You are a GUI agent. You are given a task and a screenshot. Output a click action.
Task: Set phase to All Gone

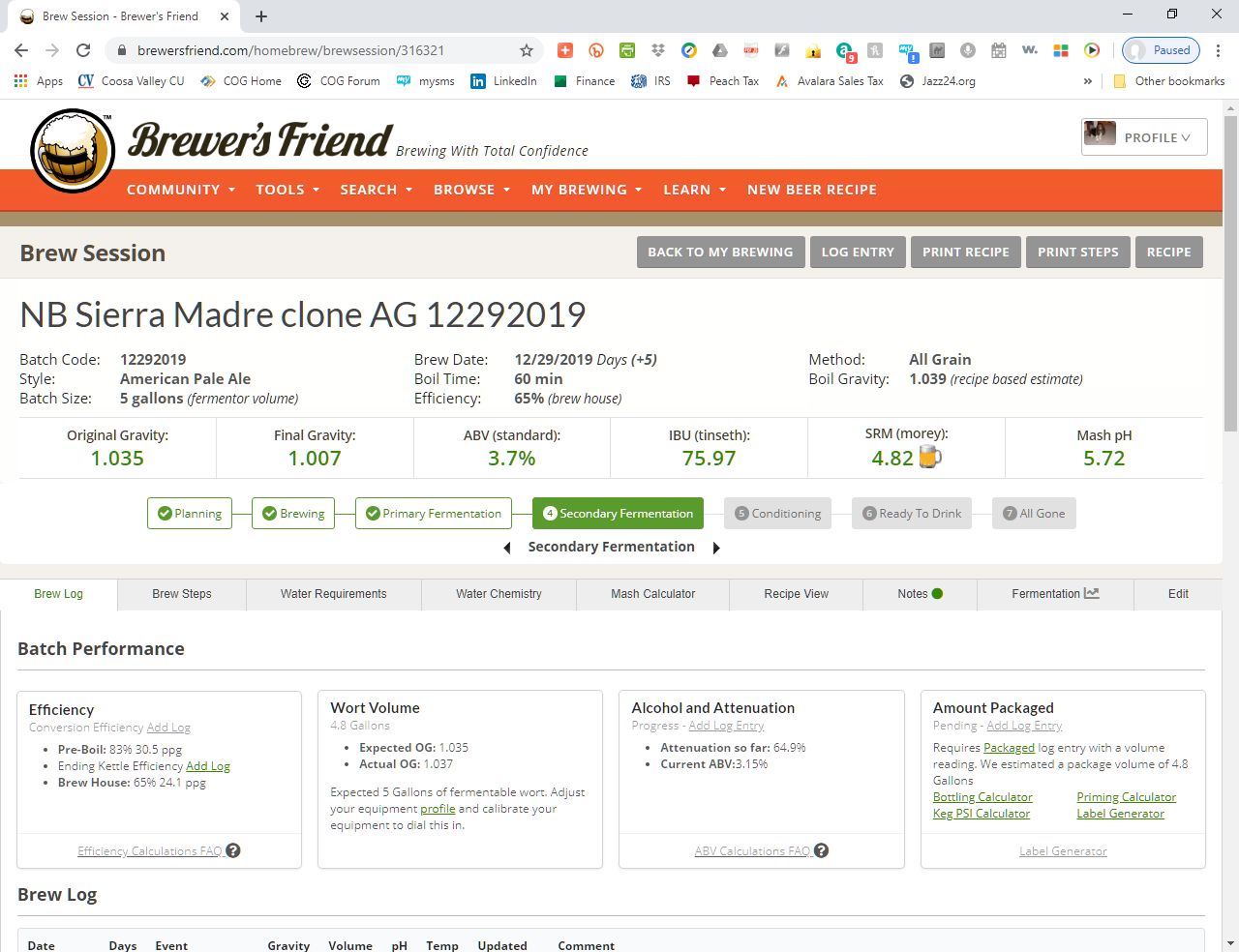pyautogui.click(x=1034, y=514)
